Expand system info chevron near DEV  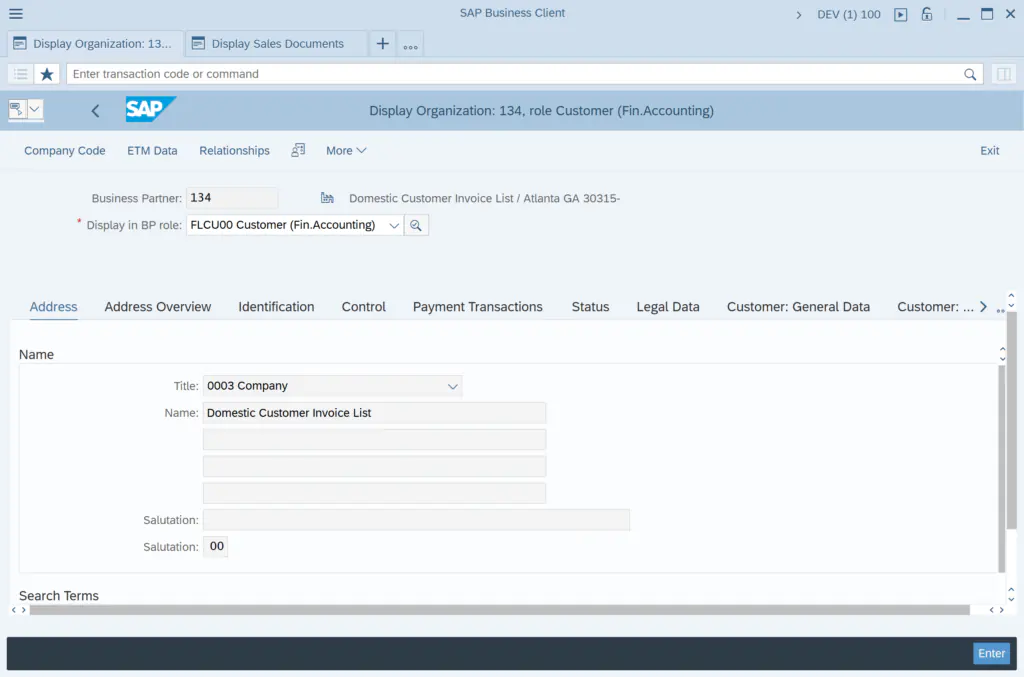(798, 14)
